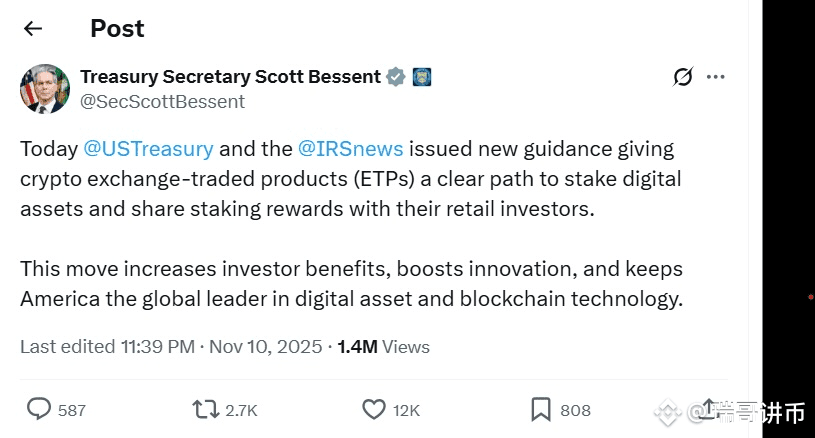Open the Grok explain-post icon
This screenshot has height=438, width=815.
[x=683, y=77]
